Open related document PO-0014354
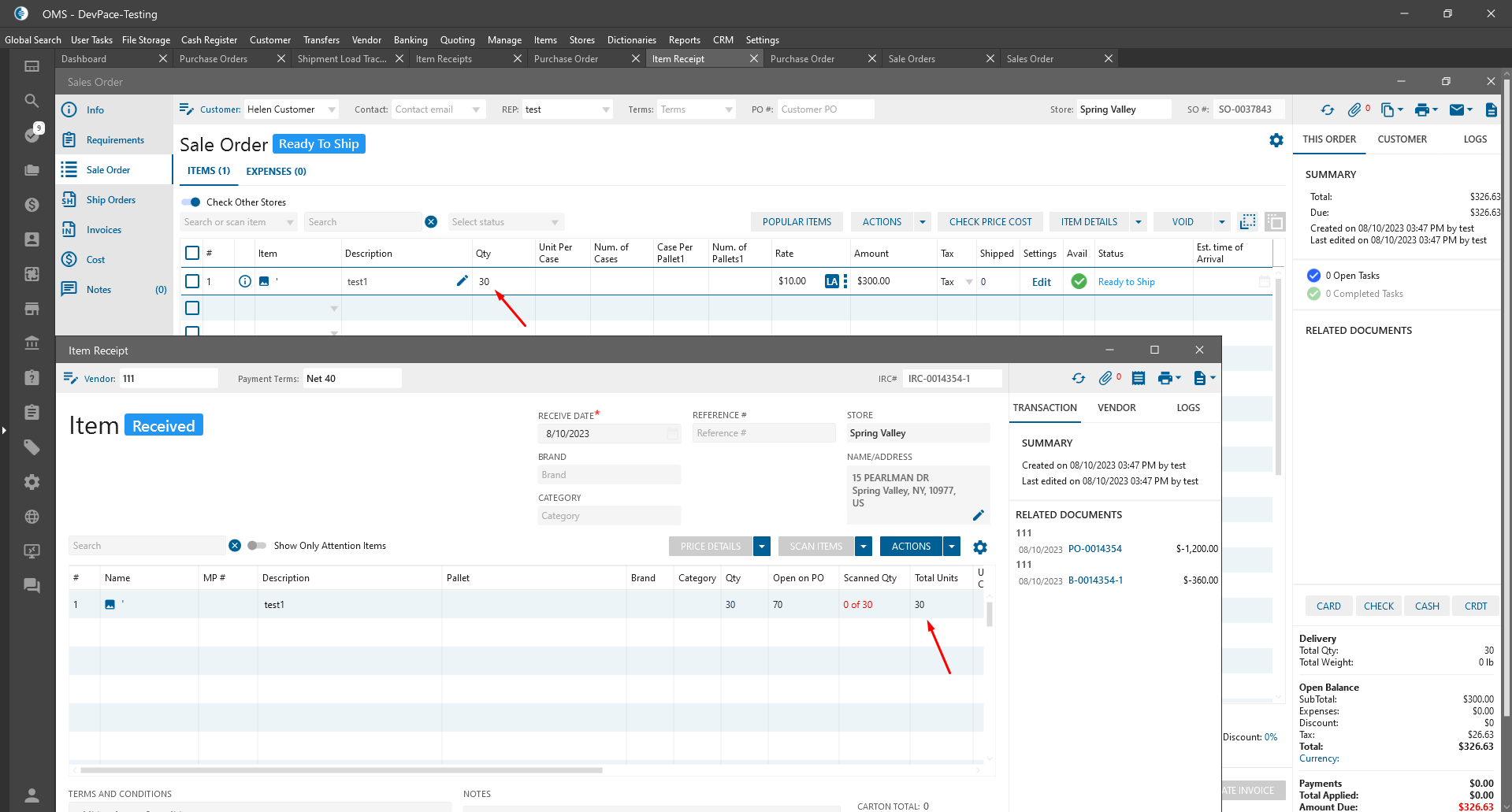Viewport: 1512px width, 812px height. click(1094, 549)
